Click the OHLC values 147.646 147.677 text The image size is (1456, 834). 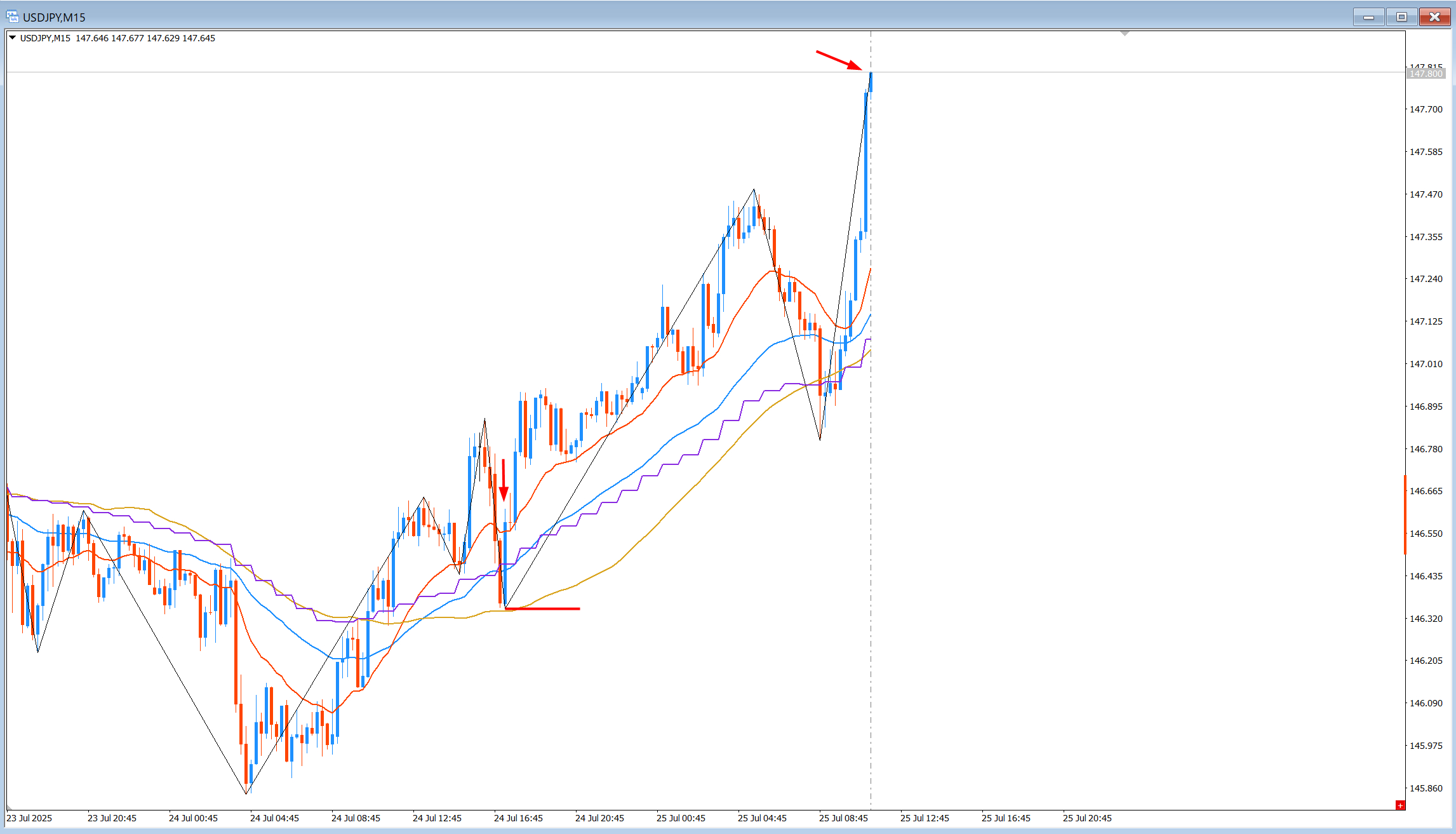coord(110,38)
